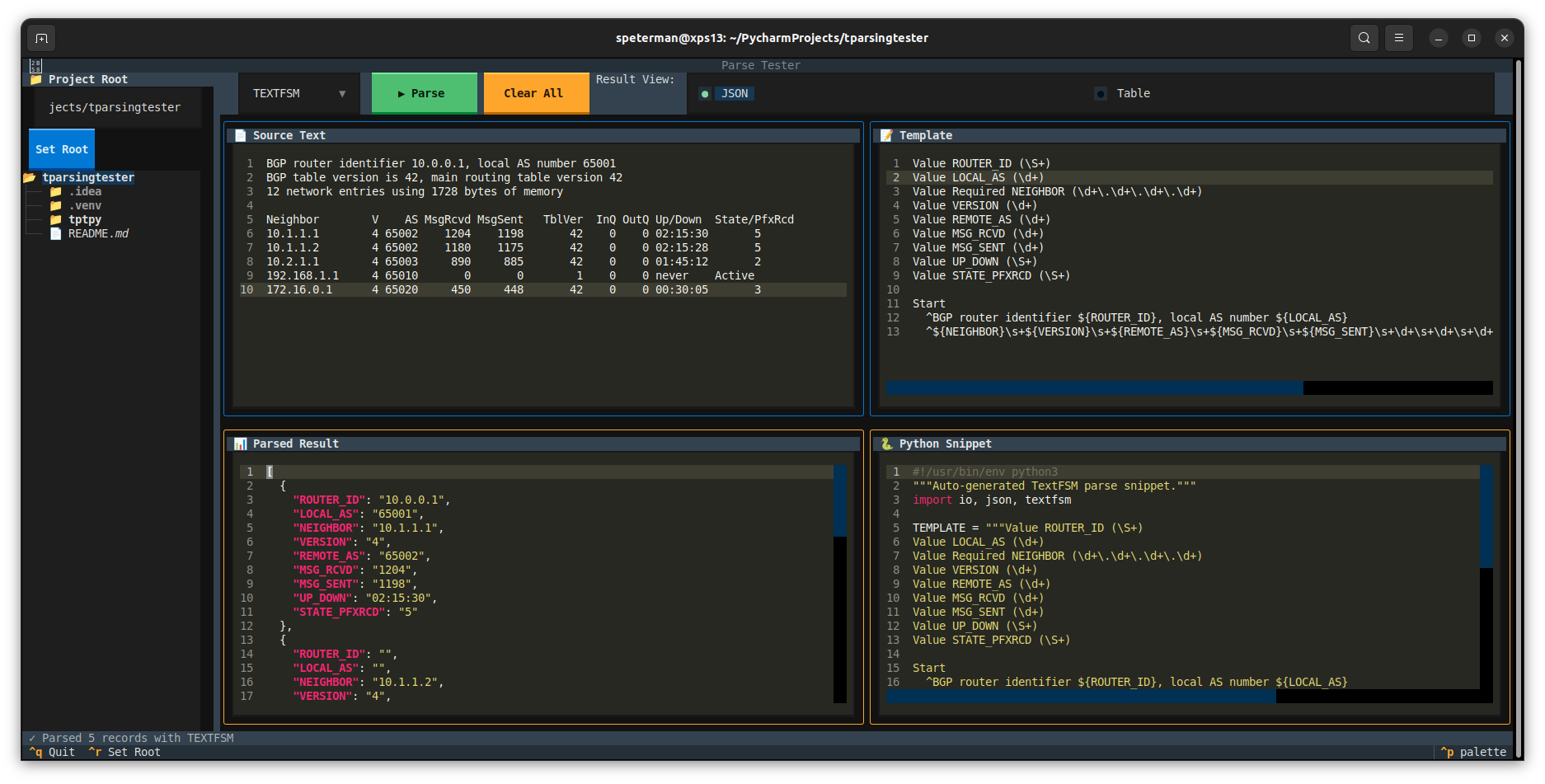
Task: Open the command palette from the status bar
Action: [x=1474, y=752]
